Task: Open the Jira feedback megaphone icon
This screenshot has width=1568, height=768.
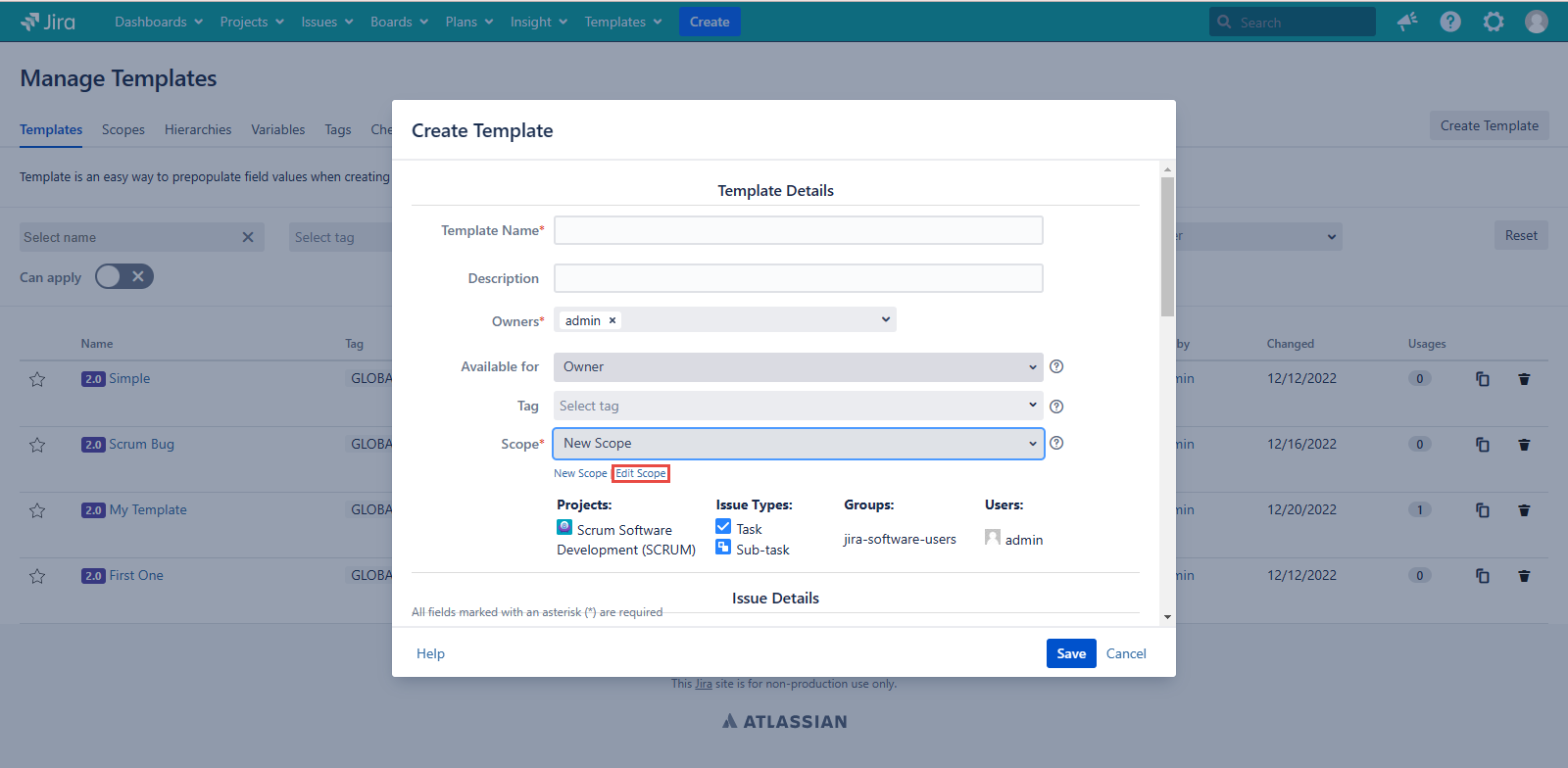Action: (x=1407, y=22)
